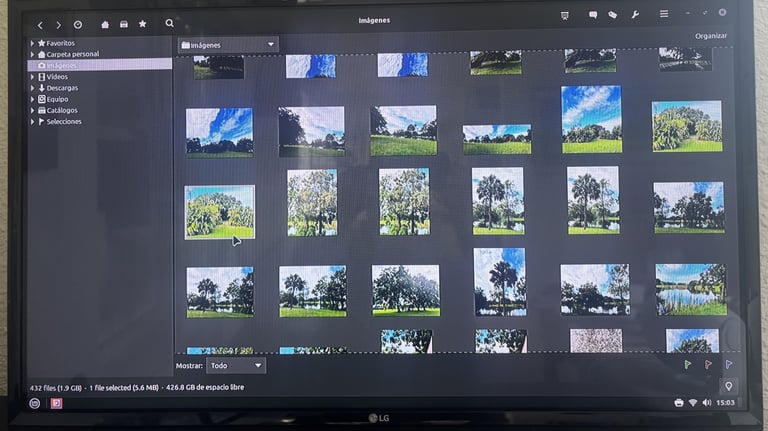Select Descargas in the sidebar
The height and width of the screenshot is (431, 768).
(x=62, y=88)
